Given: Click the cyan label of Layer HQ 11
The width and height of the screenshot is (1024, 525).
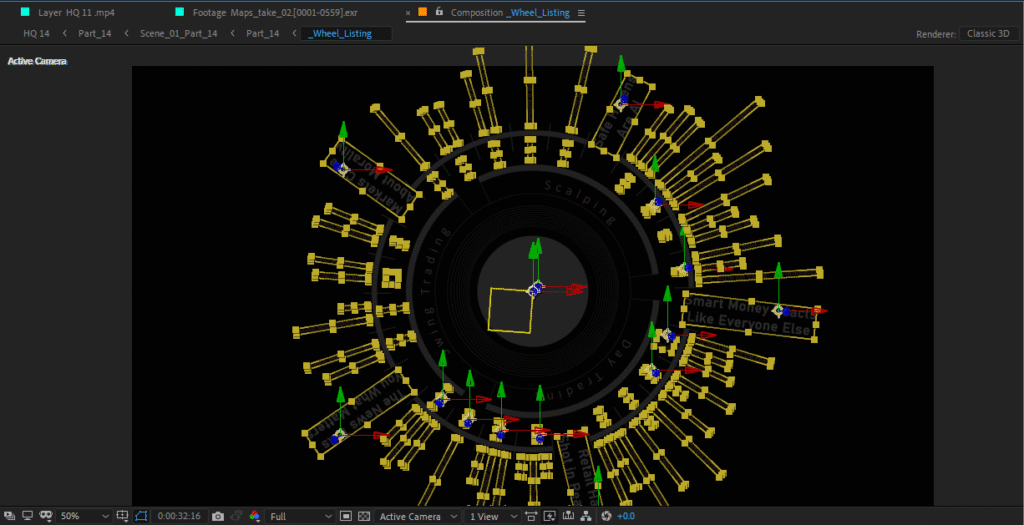Looking at the screenshot, I should tap(25, 12).
